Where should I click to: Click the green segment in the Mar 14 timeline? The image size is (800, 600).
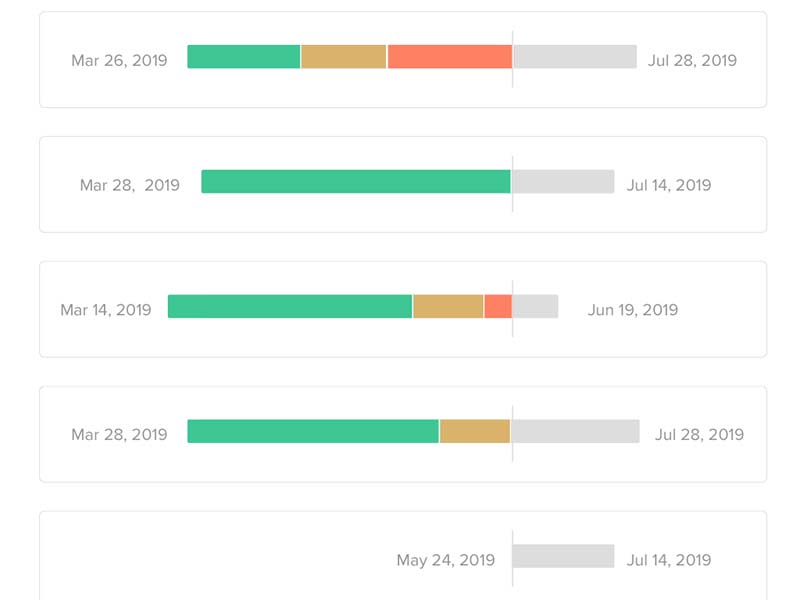(x=290, y=306)
